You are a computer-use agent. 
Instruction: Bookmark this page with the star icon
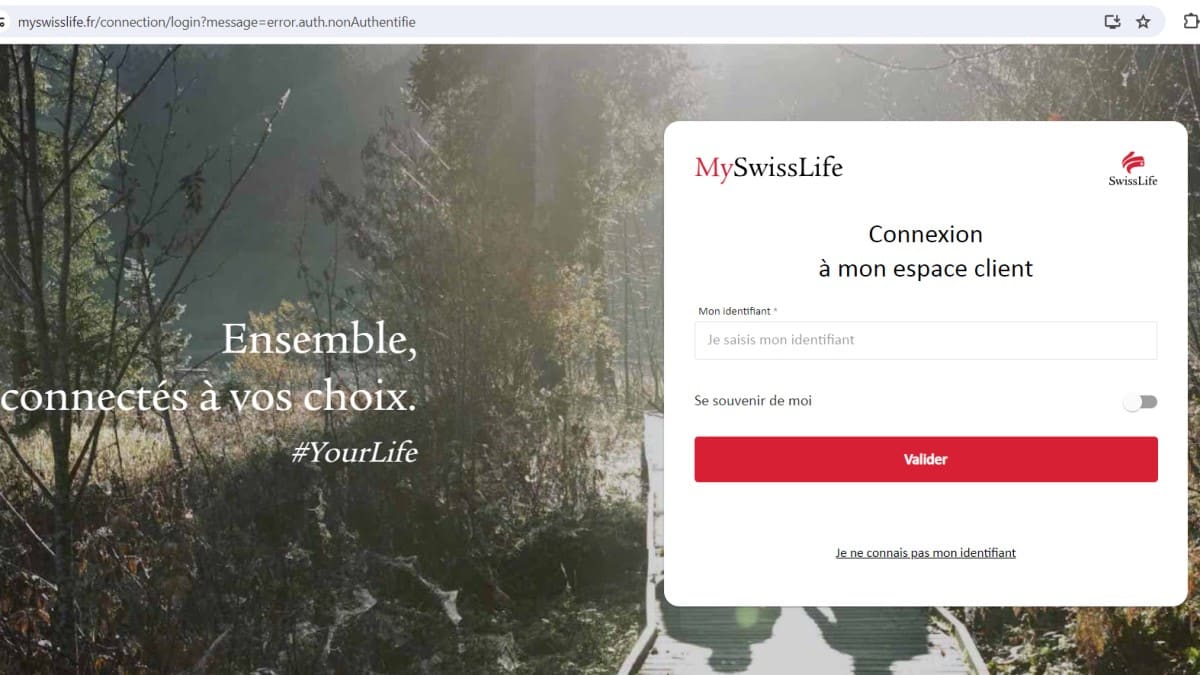tap(1143, 21)
